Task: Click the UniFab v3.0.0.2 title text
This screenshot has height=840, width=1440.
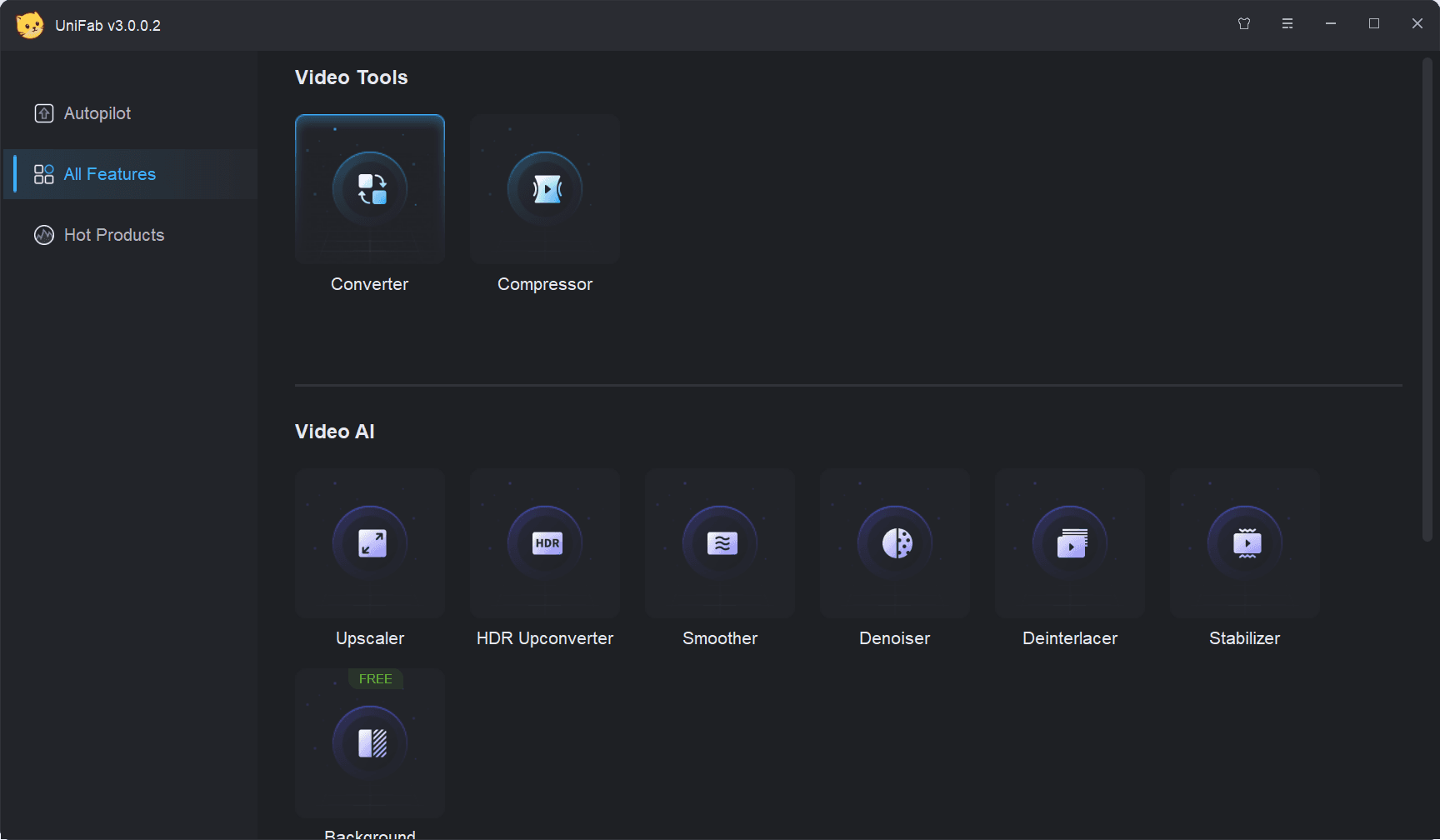Action: (x=108, y=26)
